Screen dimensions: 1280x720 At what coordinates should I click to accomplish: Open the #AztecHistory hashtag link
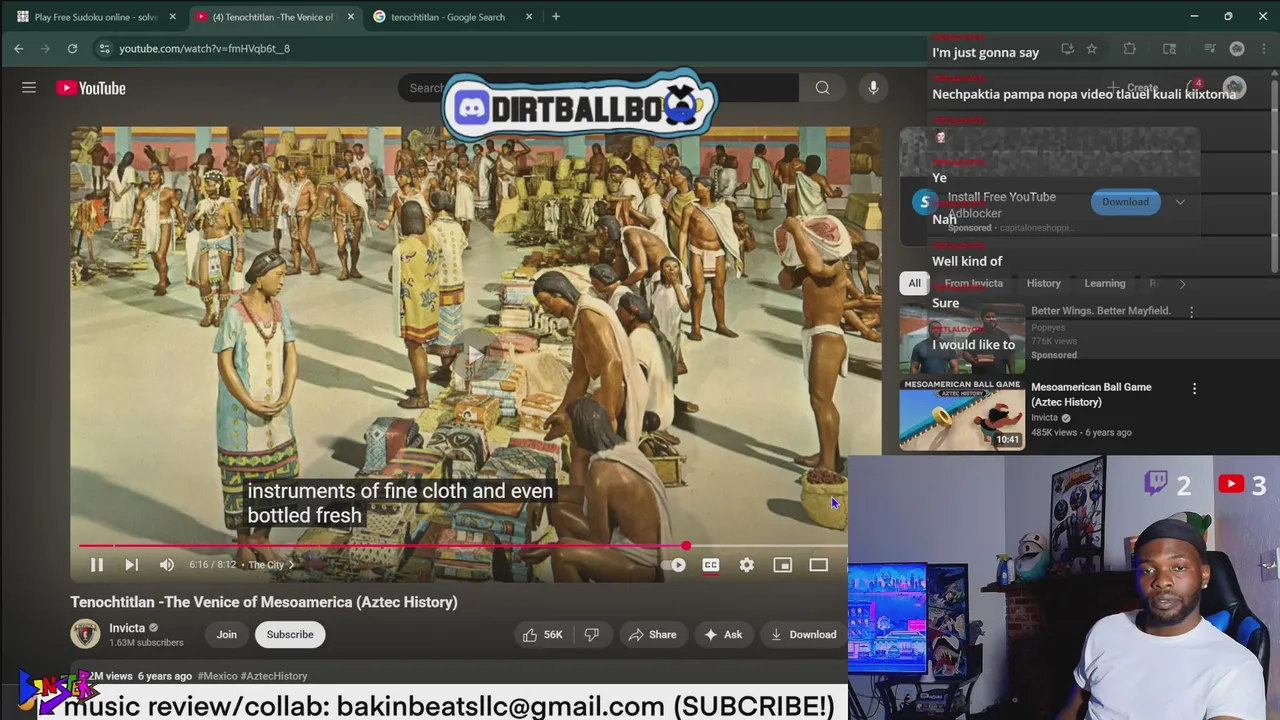click(x=274, y=676)
